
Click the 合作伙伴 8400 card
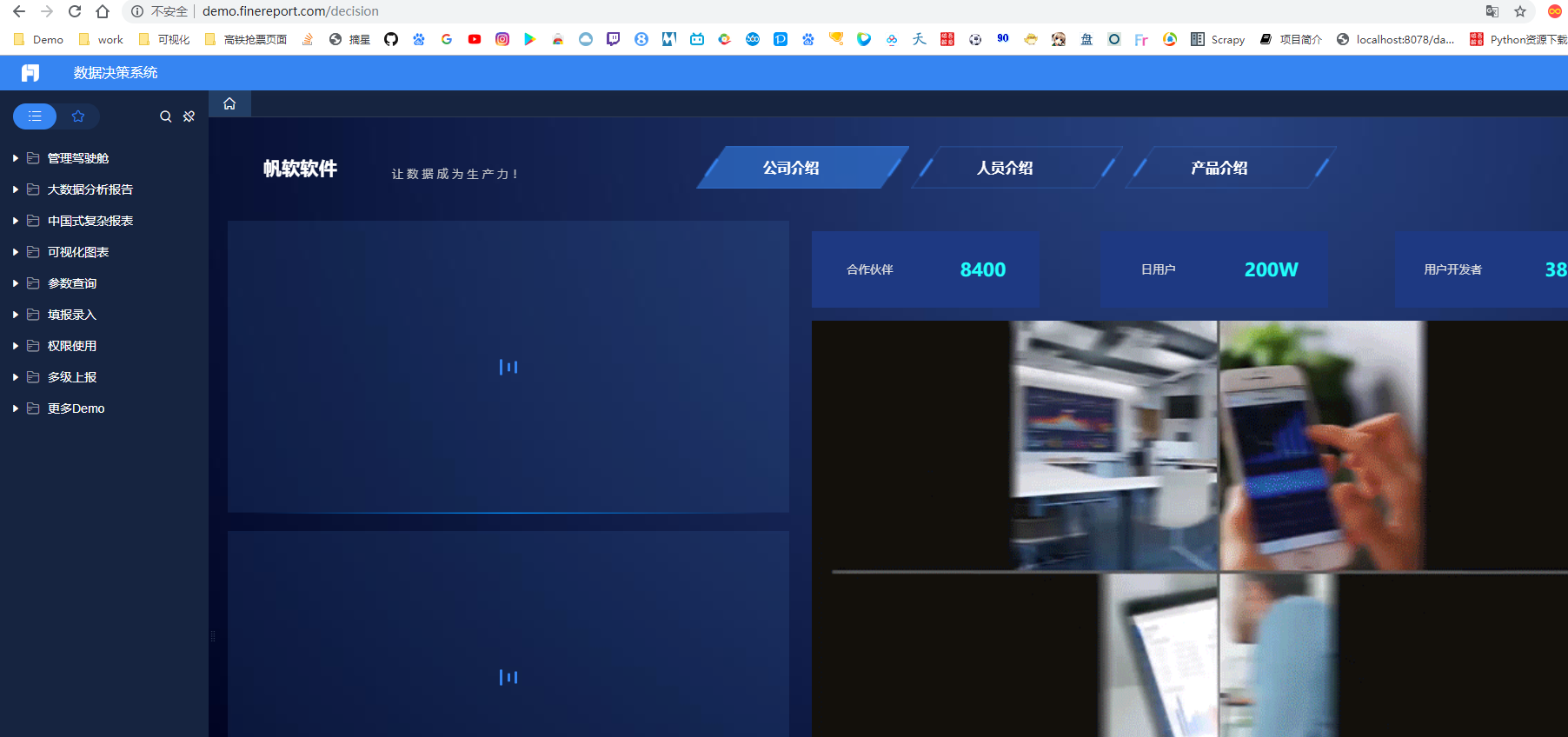coord(925,269)
